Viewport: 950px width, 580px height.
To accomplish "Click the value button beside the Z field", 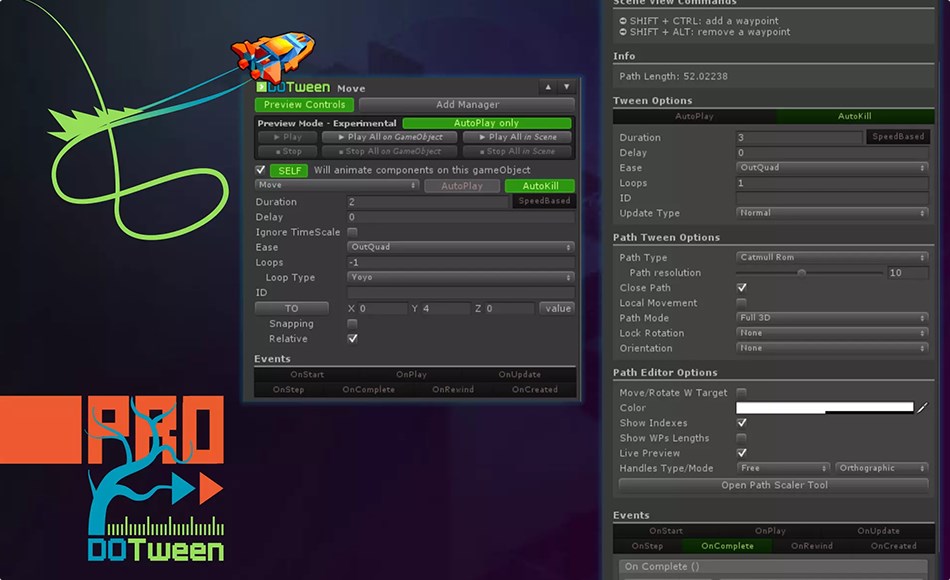I will [557, 307].
